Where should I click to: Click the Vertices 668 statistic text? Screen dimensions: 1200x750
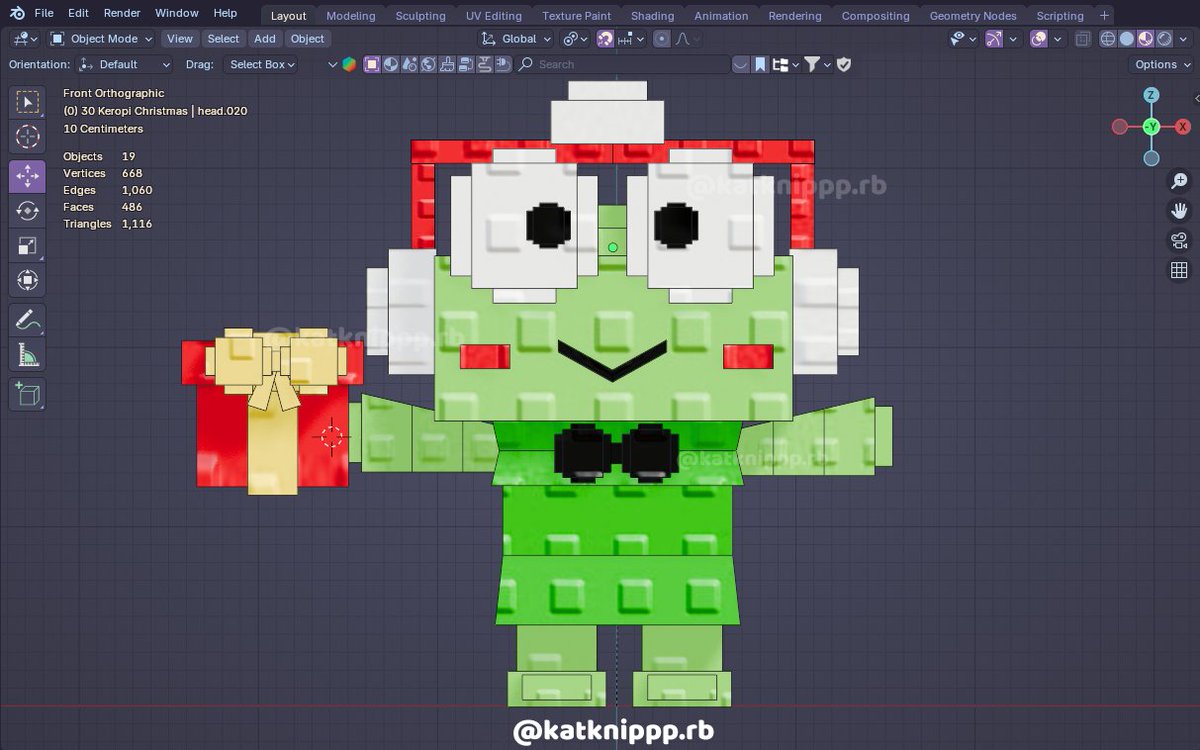click(103, 173)
